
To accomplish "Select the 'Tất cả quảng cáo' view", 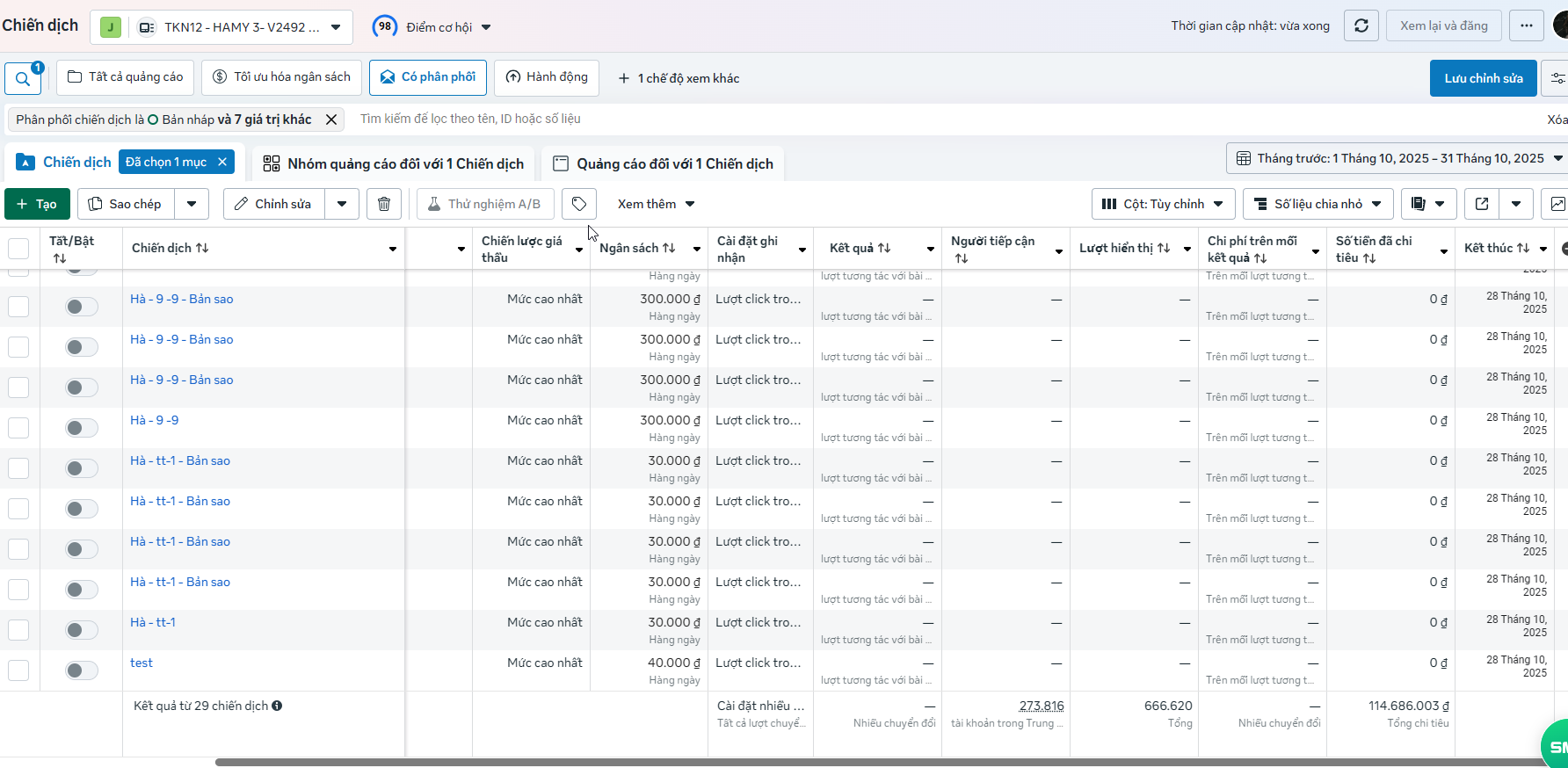I will coord(125,77).
